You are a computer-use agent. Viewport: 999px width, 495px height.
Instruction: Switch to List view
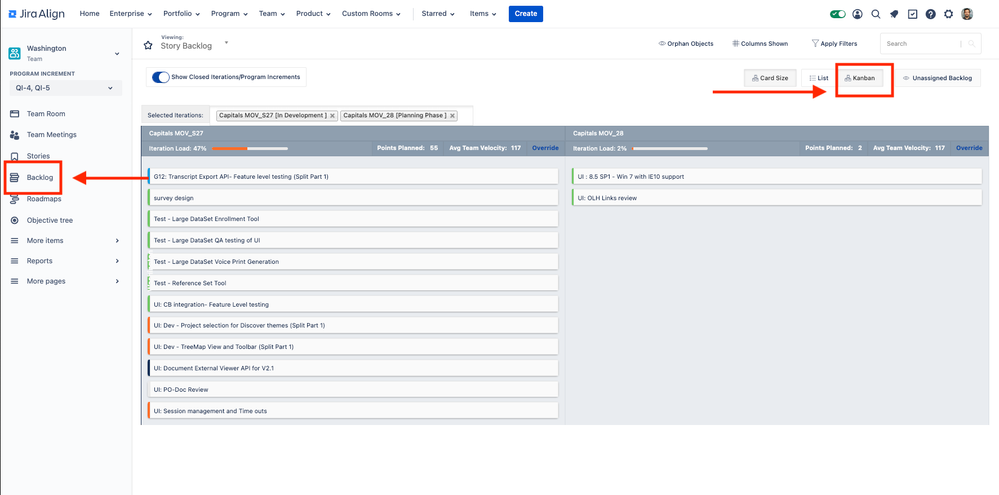pos(819,78)
